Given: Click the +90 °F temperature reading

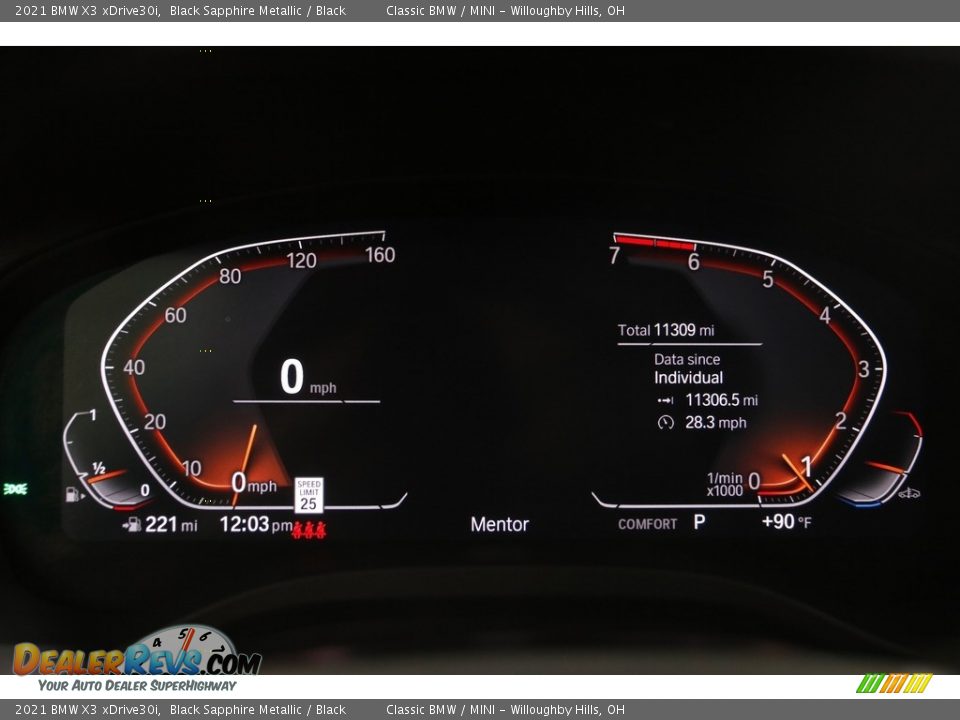Looking at the screenshot, I should click(786, 522).
